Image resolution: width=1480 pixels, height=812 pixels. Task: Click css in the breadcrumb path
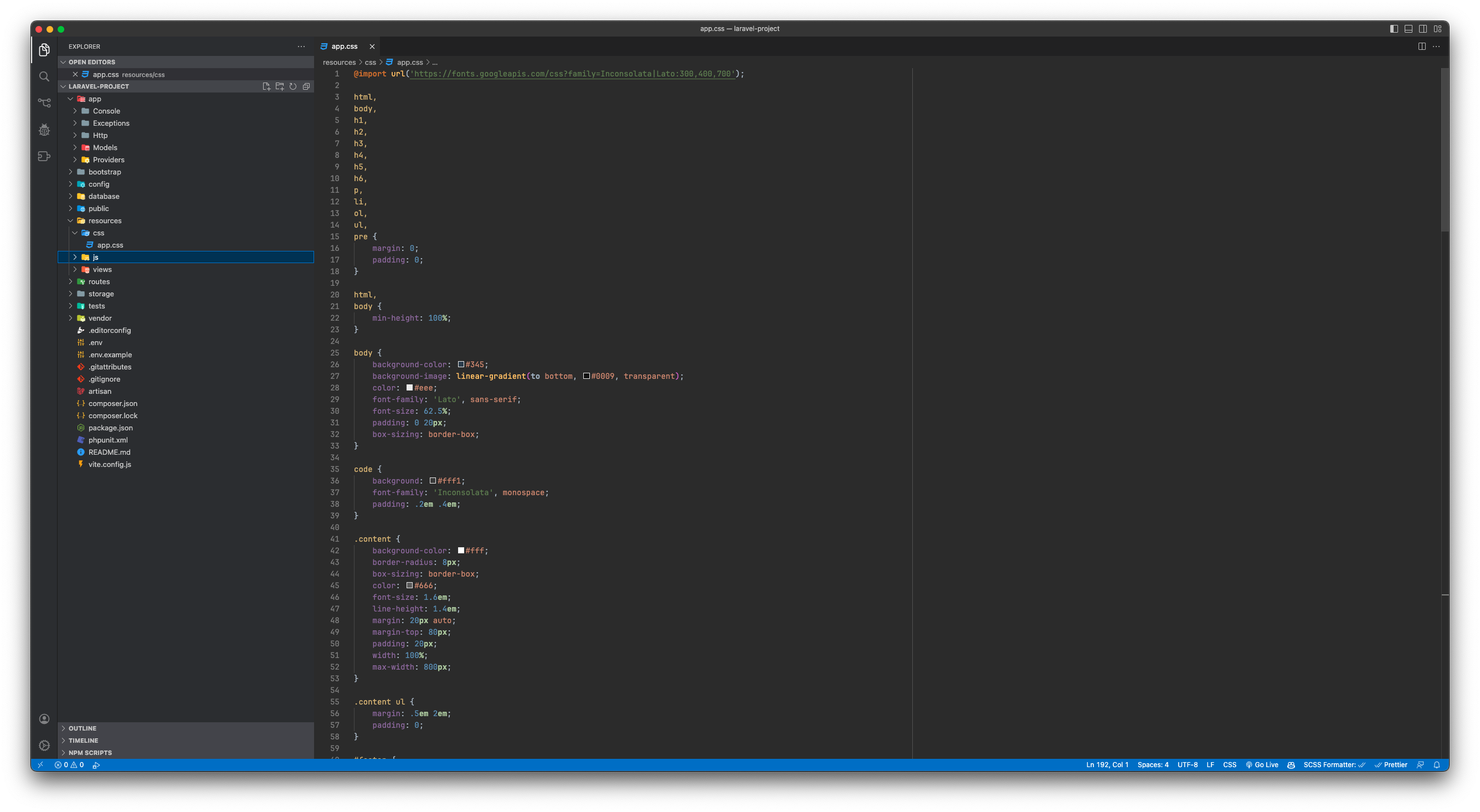tap(370, 63)
